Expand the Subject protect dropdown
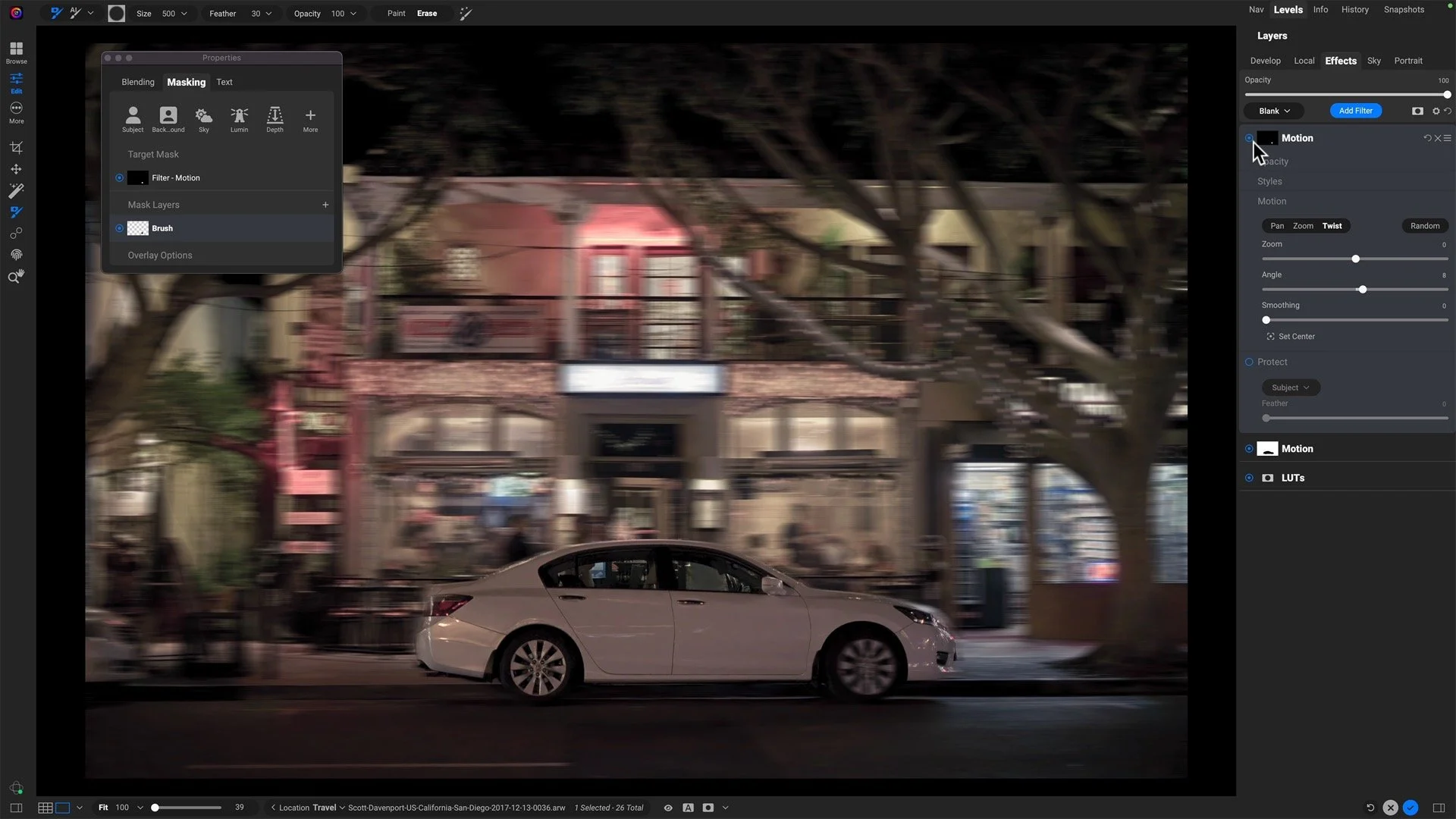 (x=1290, y=388)
